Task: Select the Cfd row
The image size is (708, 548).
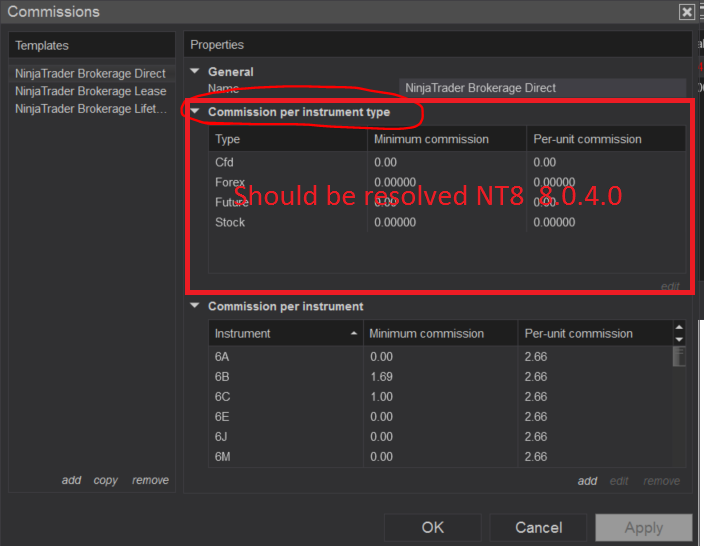Action: pyautogui.click(x=447, y=162)
